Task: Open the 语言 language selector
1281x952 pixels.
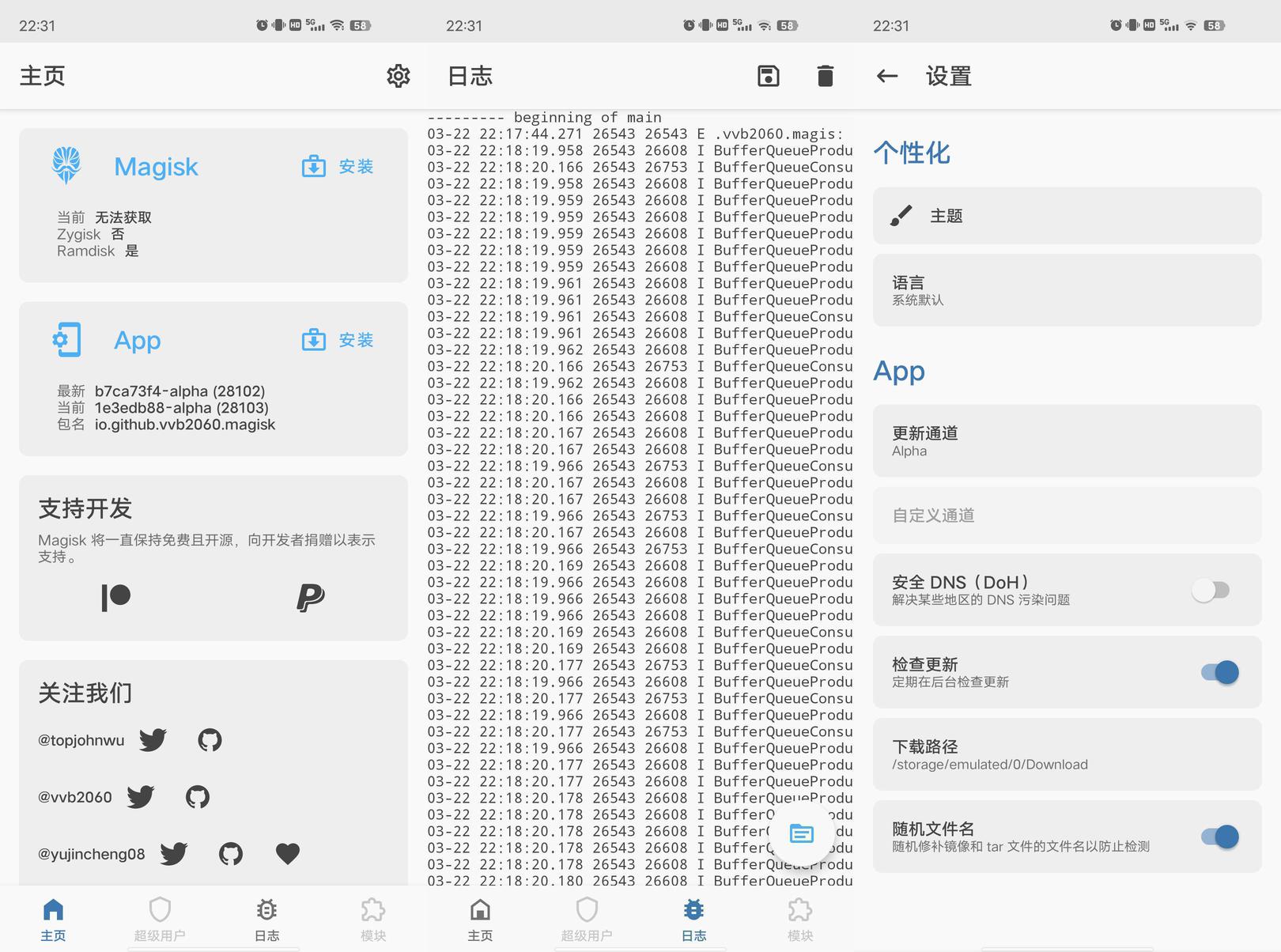Action: coord(1067,290)
